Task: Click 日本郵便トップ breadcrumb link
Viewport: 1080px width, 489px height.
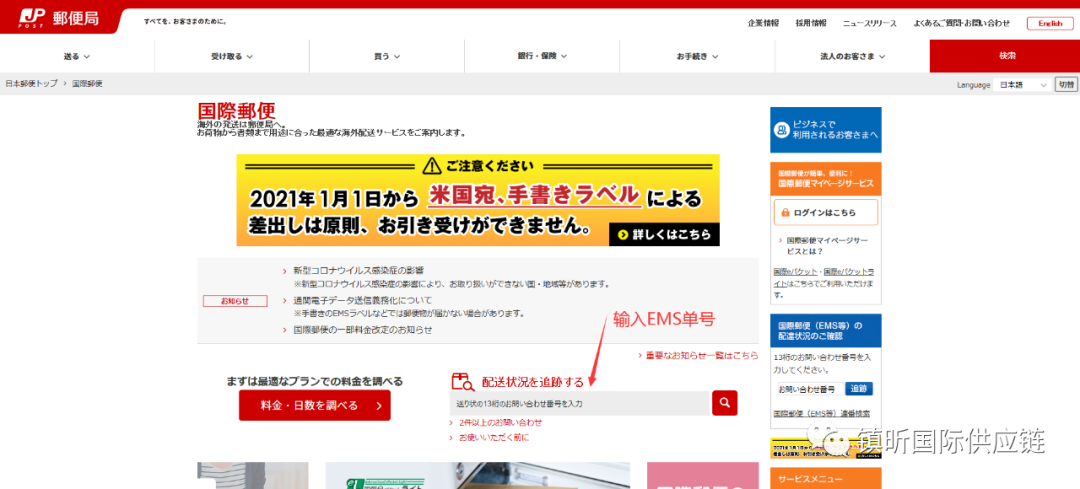Action: coord(32,83)
